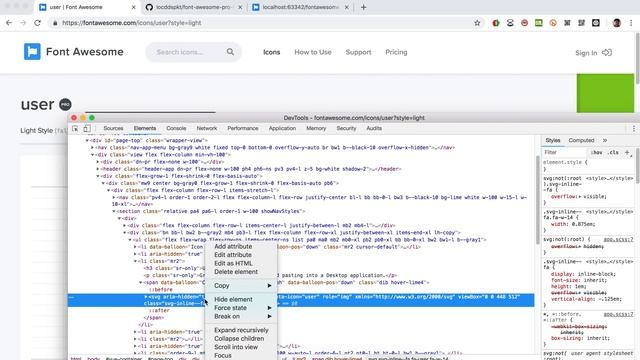Viewport: 640px width, 360px height.
Task: Choose Add attribute from context menu
Action: (233, 246)
